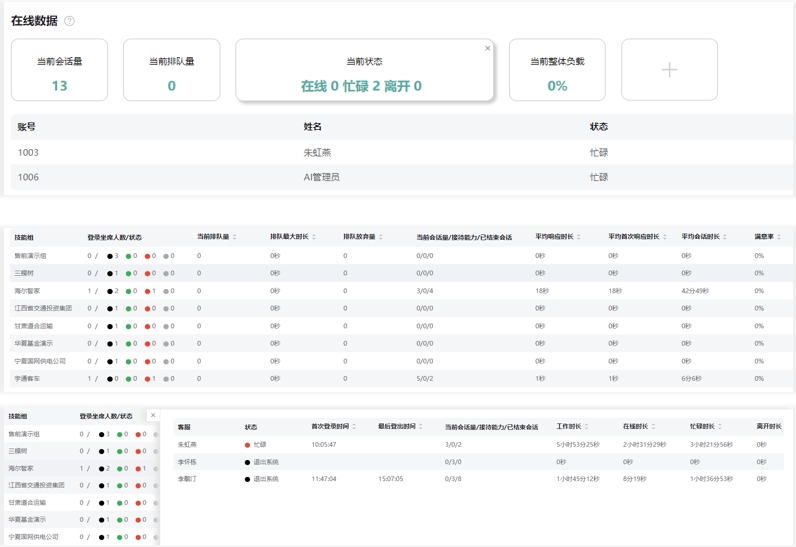Screen dimensions: 796x547
Task: Sort by 排队最大时长 column
Action: tap(314, 237)
